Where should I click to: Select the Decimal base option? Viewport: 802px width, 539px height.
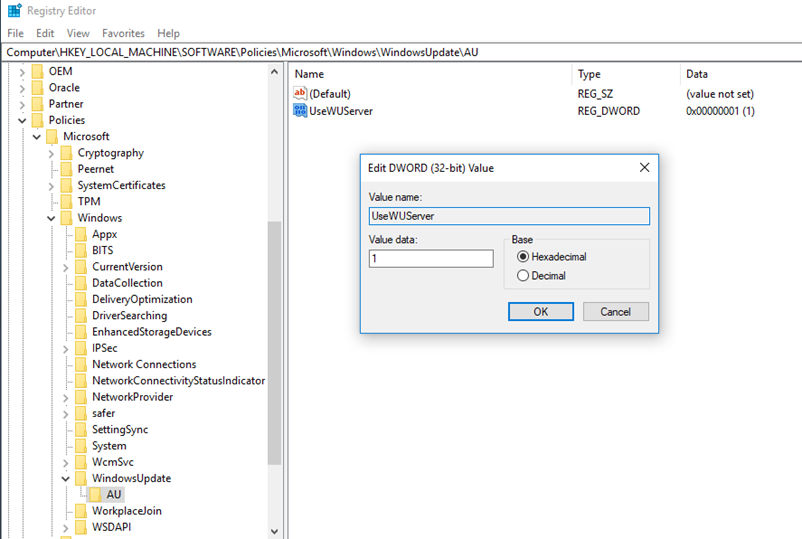pyautogui.click(x=522, y=276)
